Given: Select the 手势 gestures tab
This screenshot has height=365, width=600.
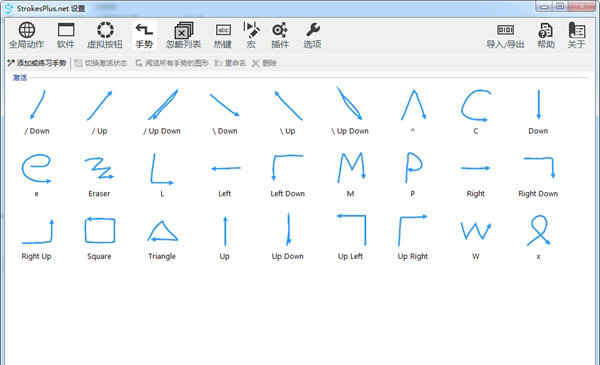Looking at the screenshot, I should click(144, 35).
